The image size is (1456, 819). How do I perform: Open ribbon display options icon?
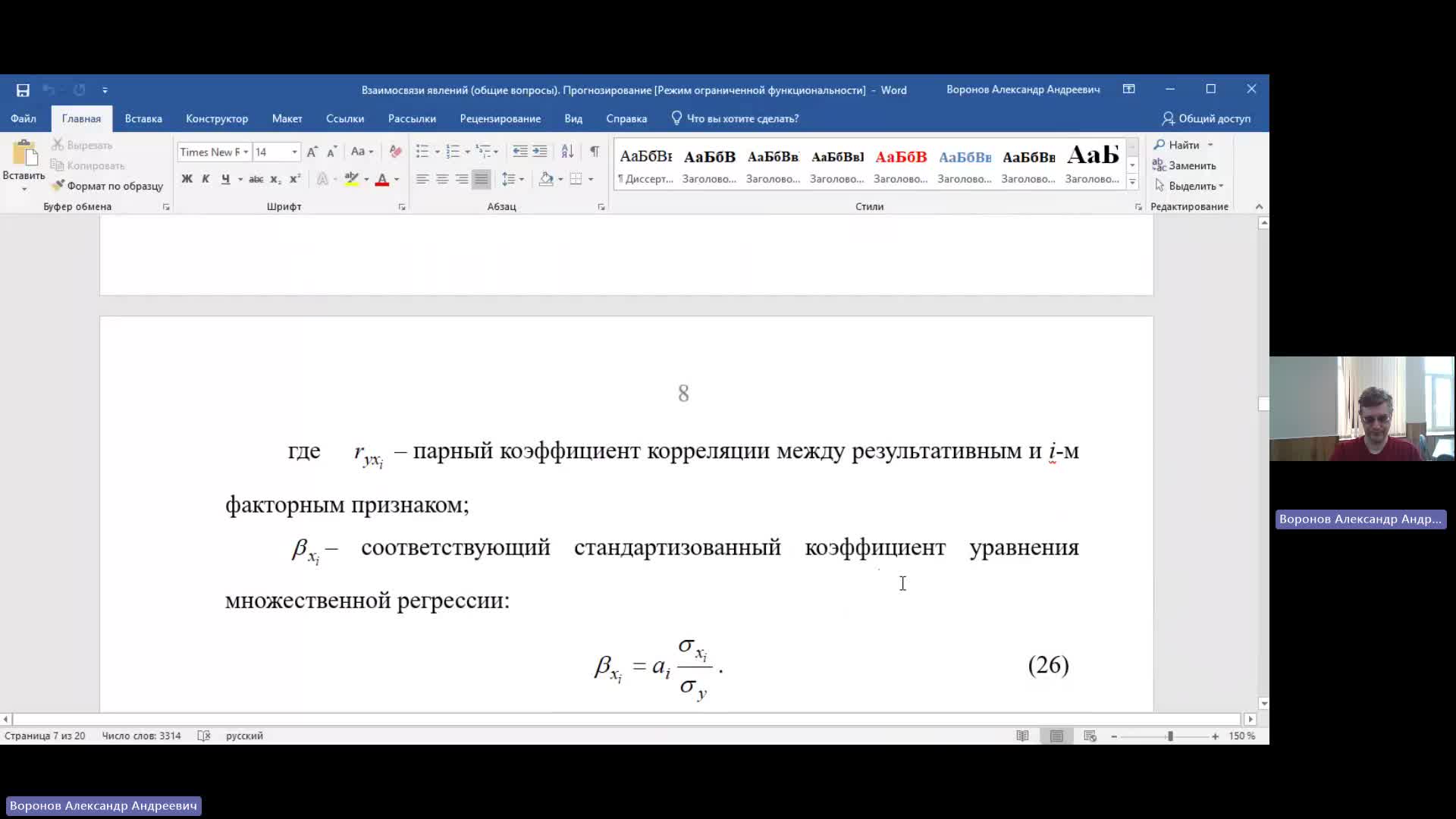1129,89
